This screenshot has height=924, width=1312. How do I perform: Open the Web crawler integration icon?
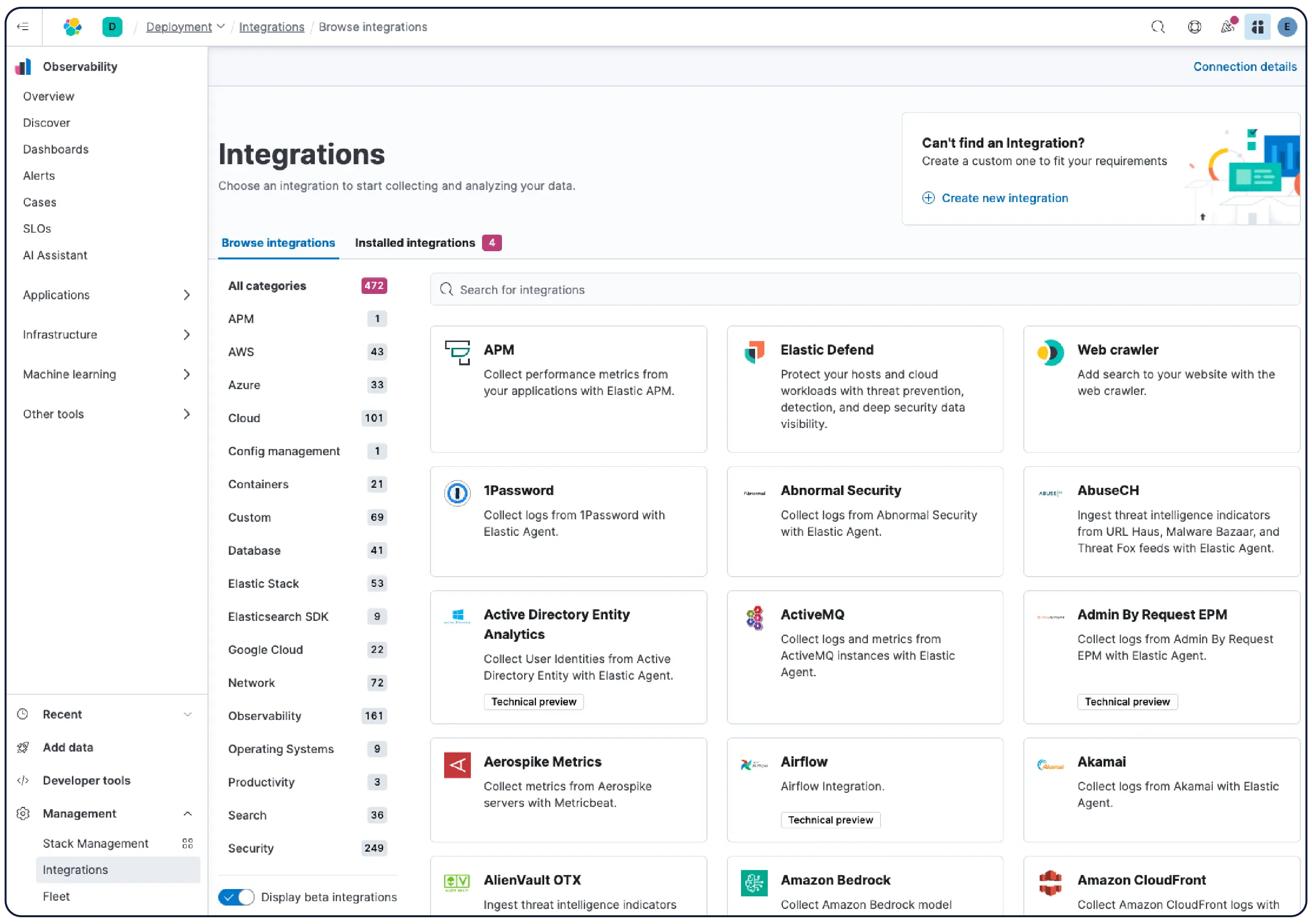[1050, 353]
